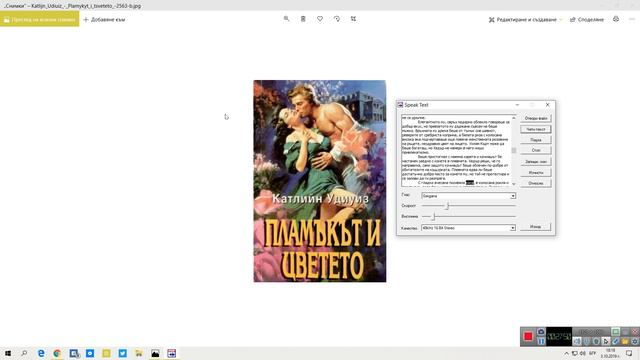Stop recording with the red square button

click(528, 336)
